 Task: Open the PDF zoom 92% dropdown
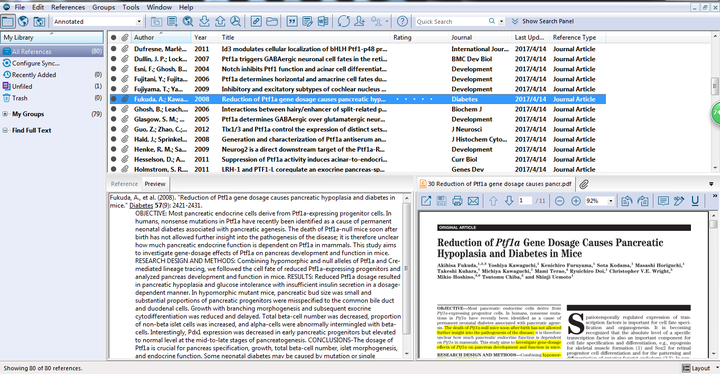pos(611,201)
